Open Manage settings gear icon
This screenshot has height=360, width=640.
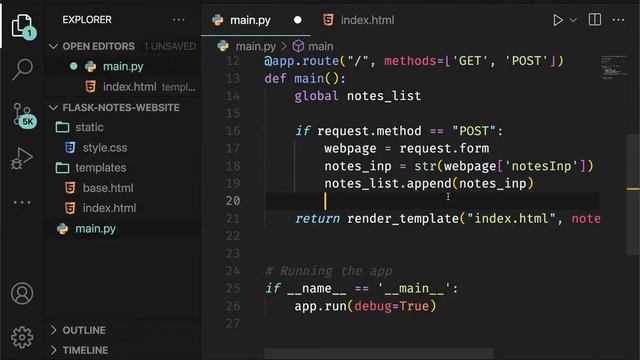22,337
